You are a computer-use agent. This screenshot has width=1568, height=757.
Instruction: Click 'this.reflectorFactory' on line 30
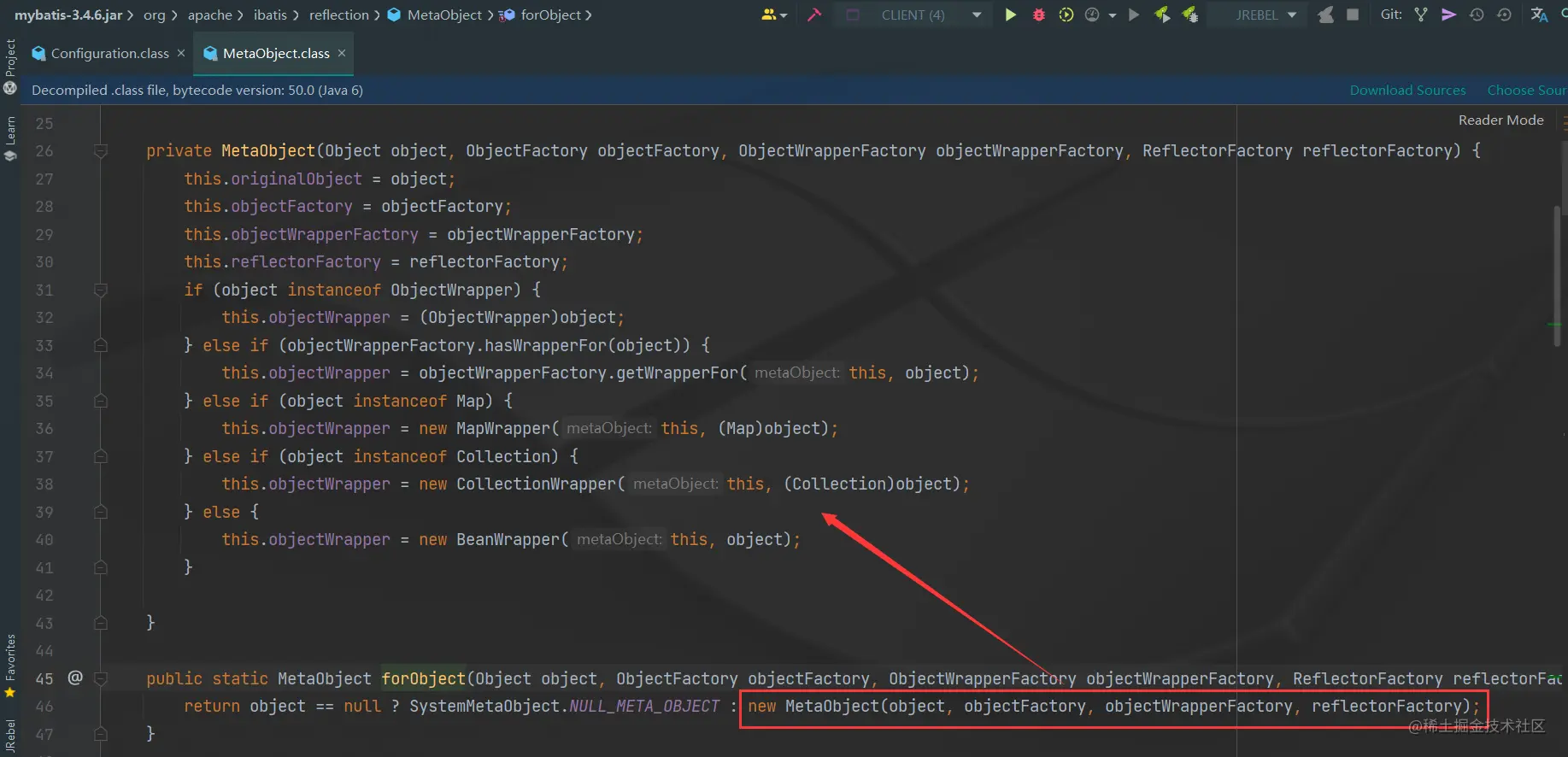coord(283,261)
